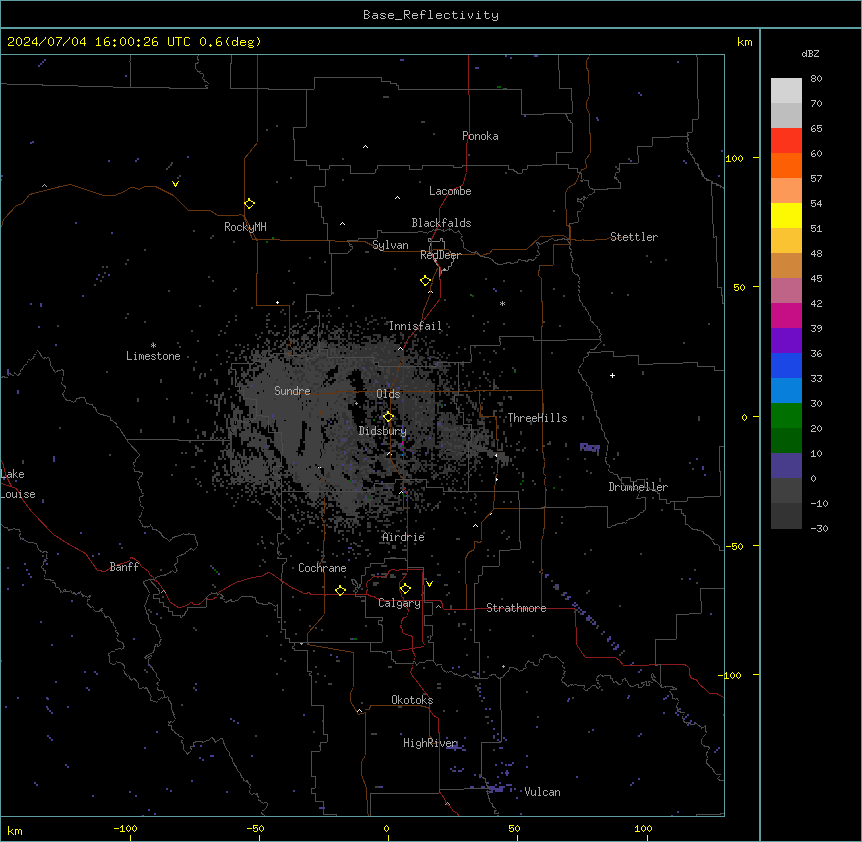The width and height of the screenshot is (862, 842).
Task: Click the Calgary city label
Action: (399, 603)
